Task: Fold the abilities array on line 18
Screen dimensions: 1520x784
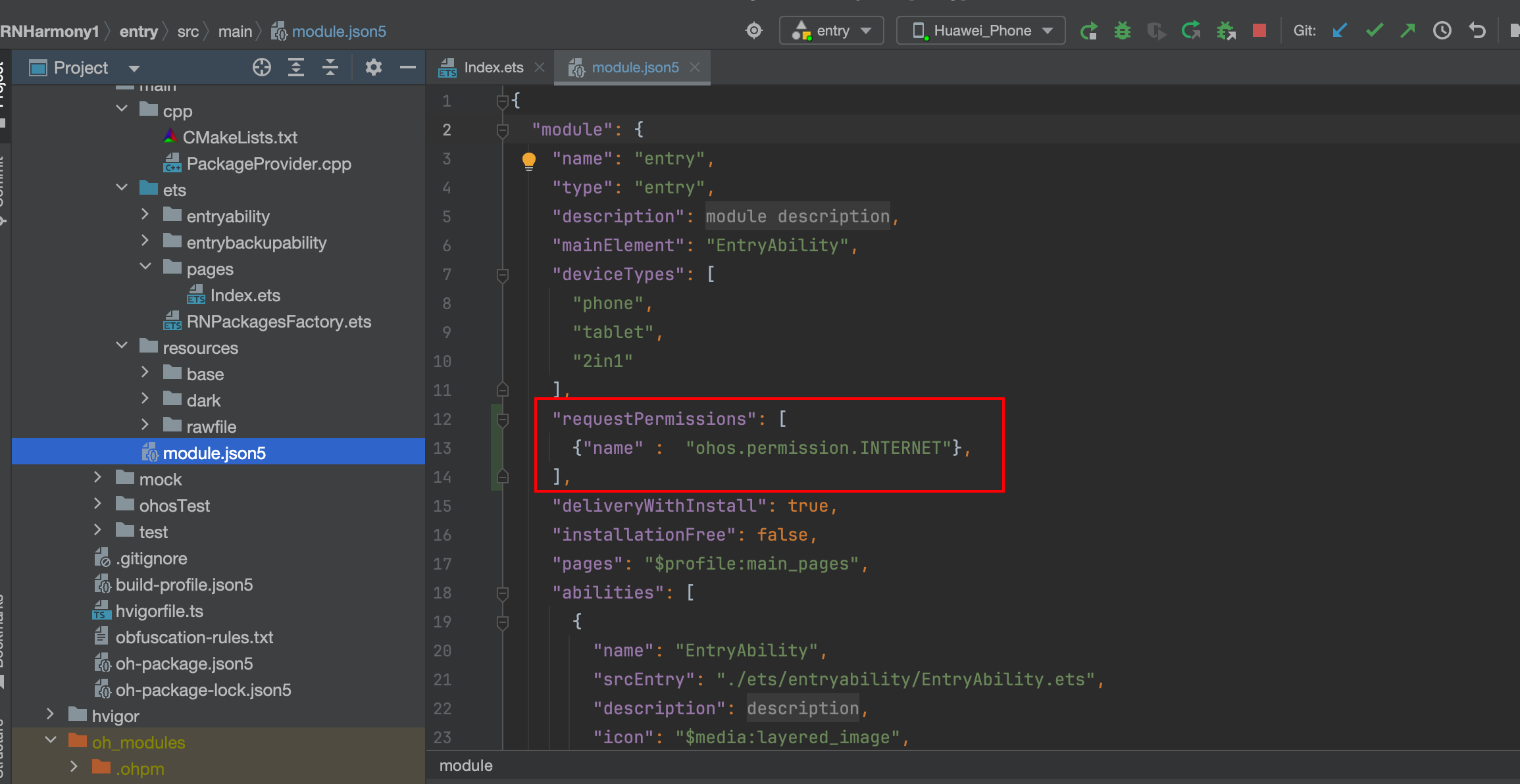Action: [x=503, y=593]
